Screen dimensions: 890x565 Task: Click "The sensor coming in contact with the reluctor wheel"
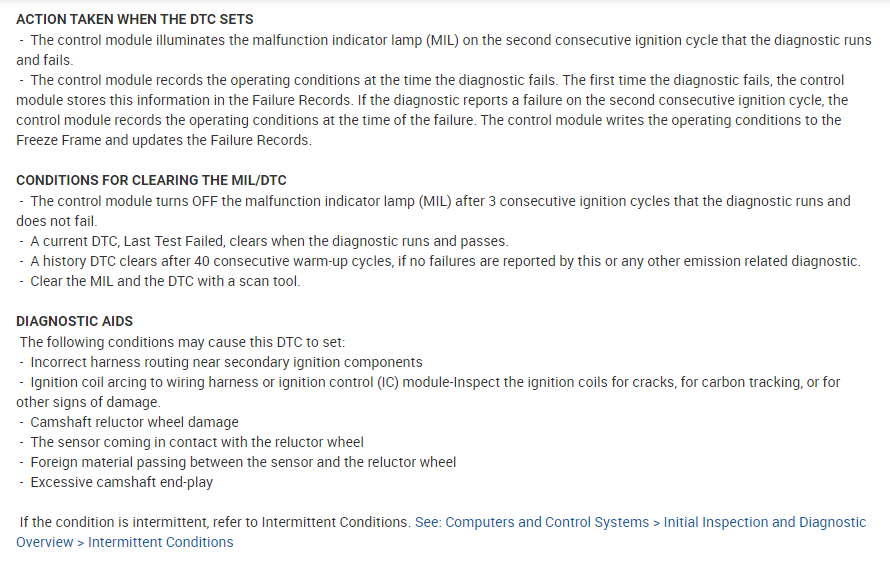[x=197, y=442]
